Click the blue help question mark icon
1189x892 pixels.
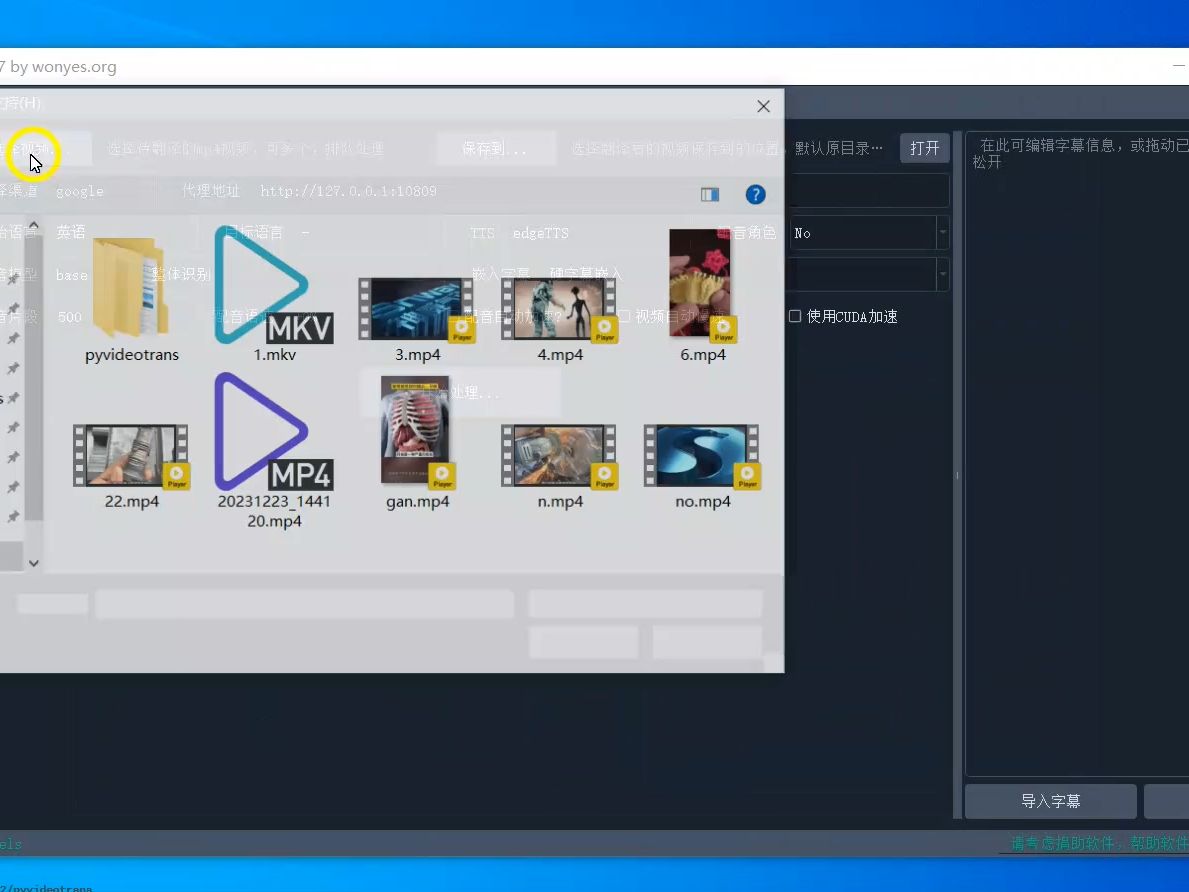[x=755, y=195]
